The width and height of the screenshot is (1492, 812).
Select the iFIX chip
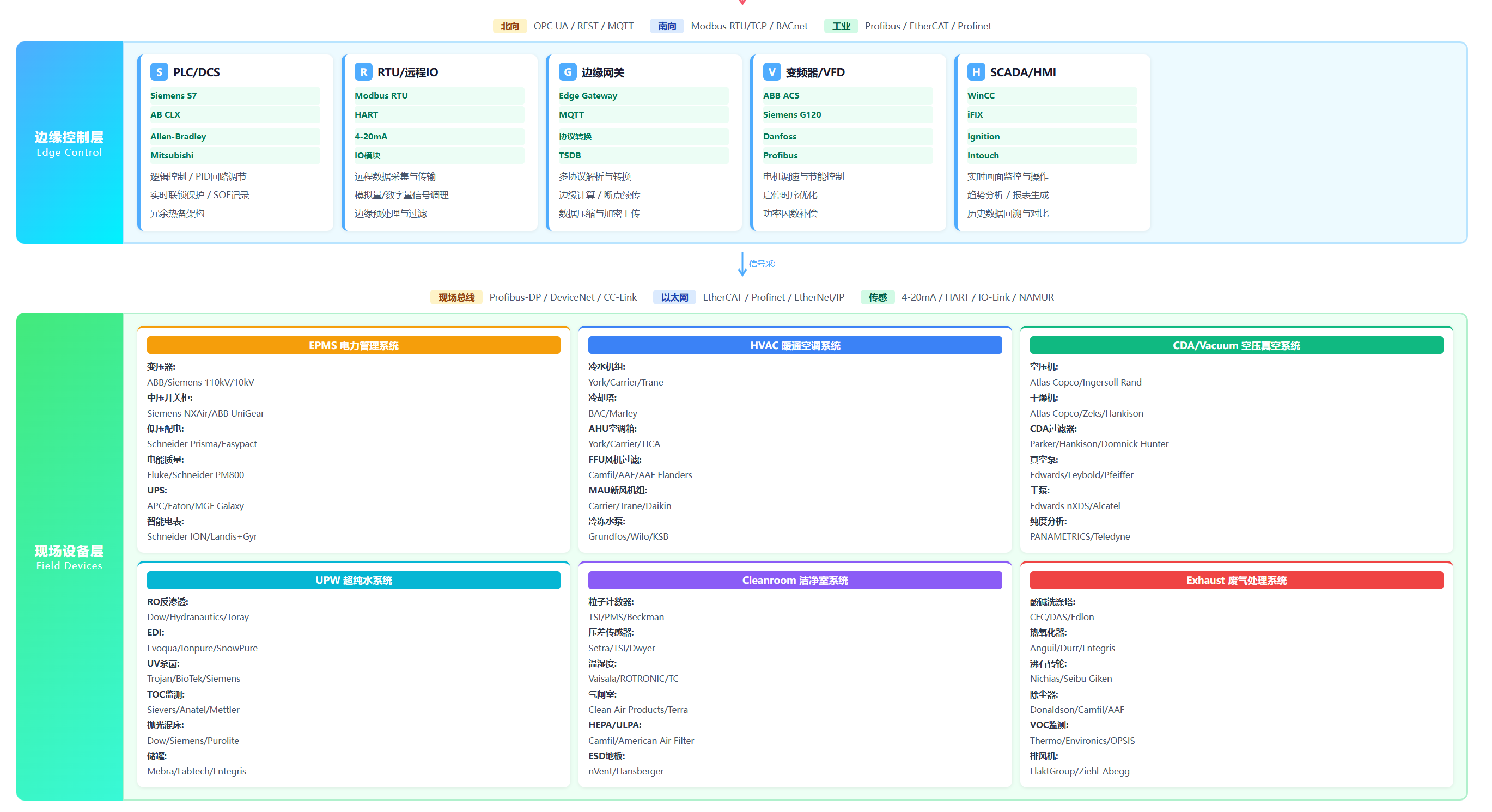1052,115
